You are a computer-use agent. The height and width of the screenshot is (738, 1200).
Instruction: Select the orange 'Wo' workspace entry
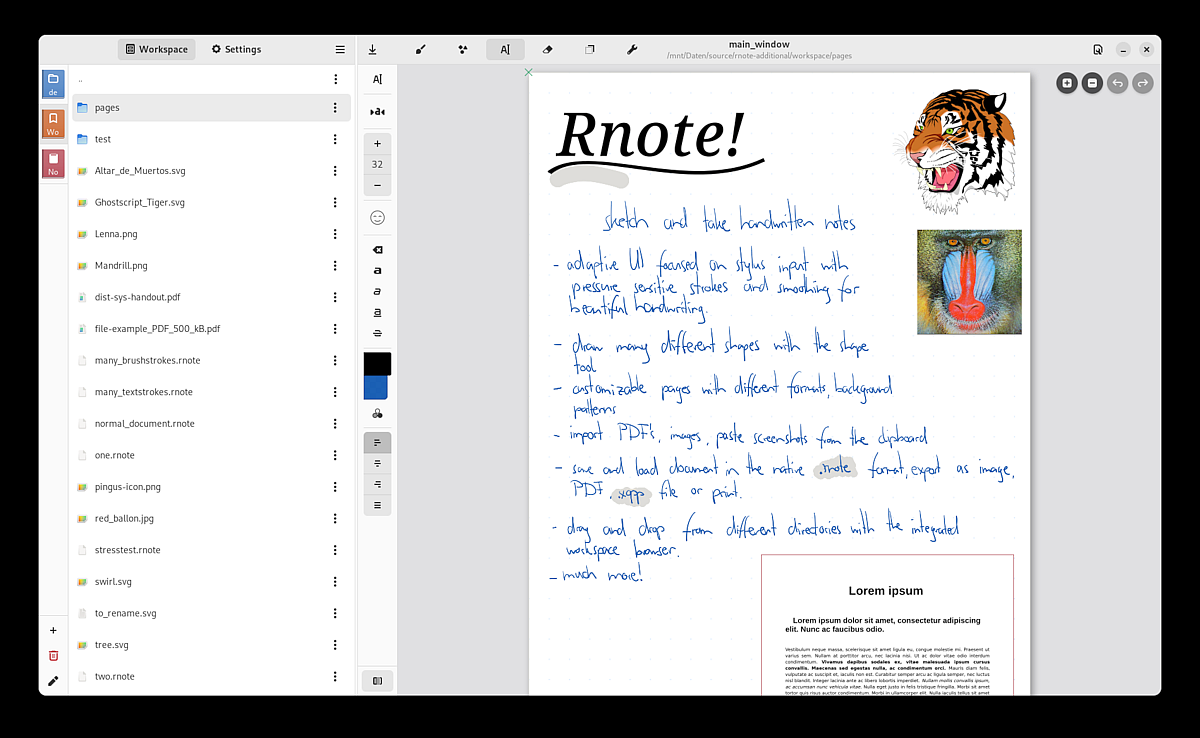pos(53,124)
